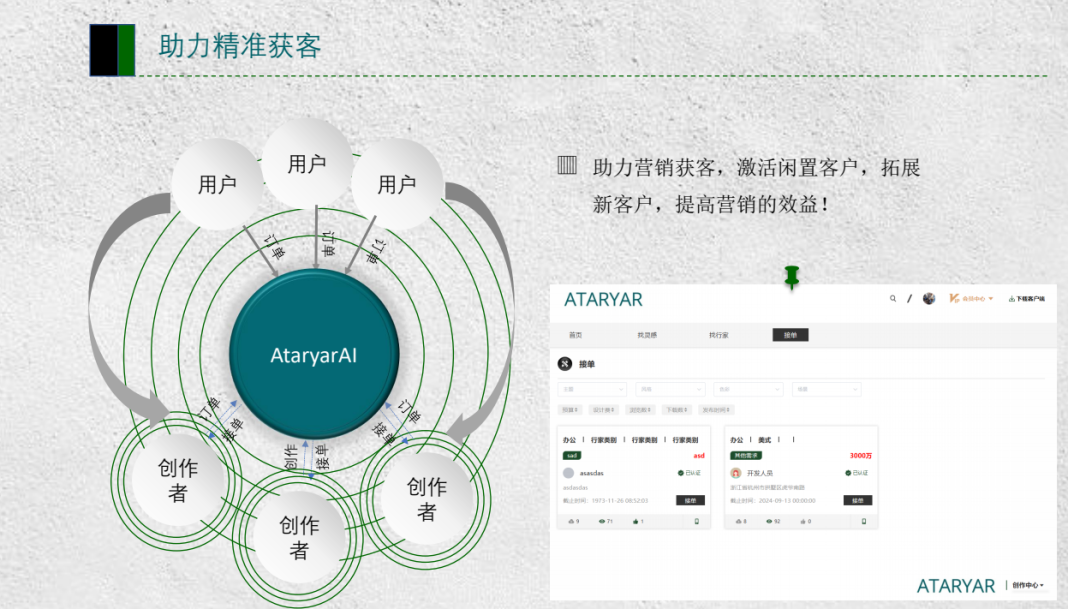1068x609 pixels.
Task: Click the 开发人员 profile avatar
Action: pos(736,473)
